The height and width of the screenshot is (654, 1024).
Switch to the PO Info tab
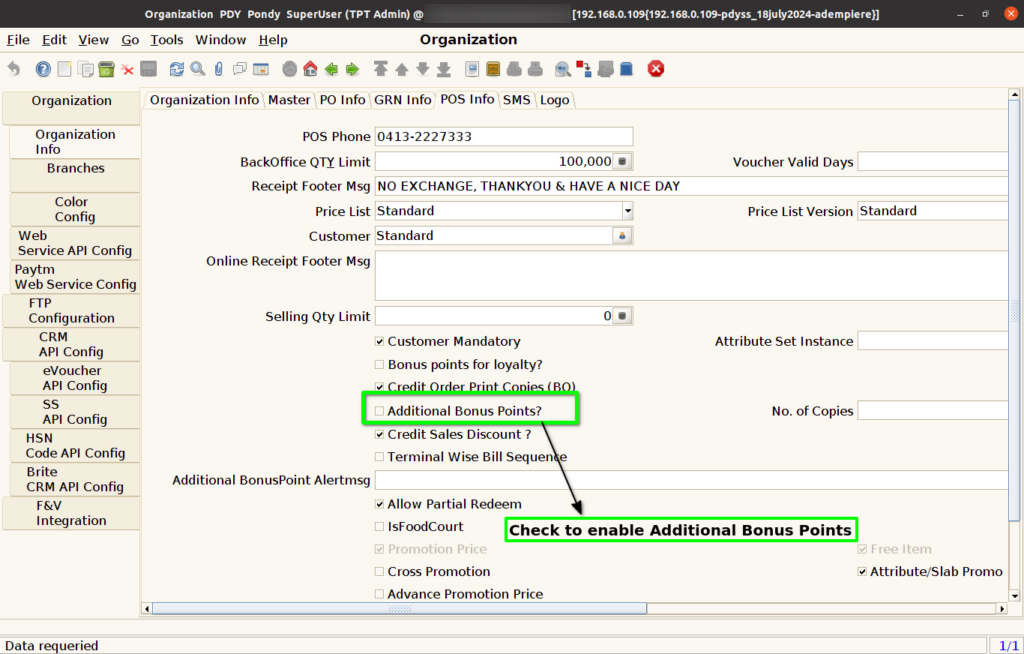tap(342, 100)
